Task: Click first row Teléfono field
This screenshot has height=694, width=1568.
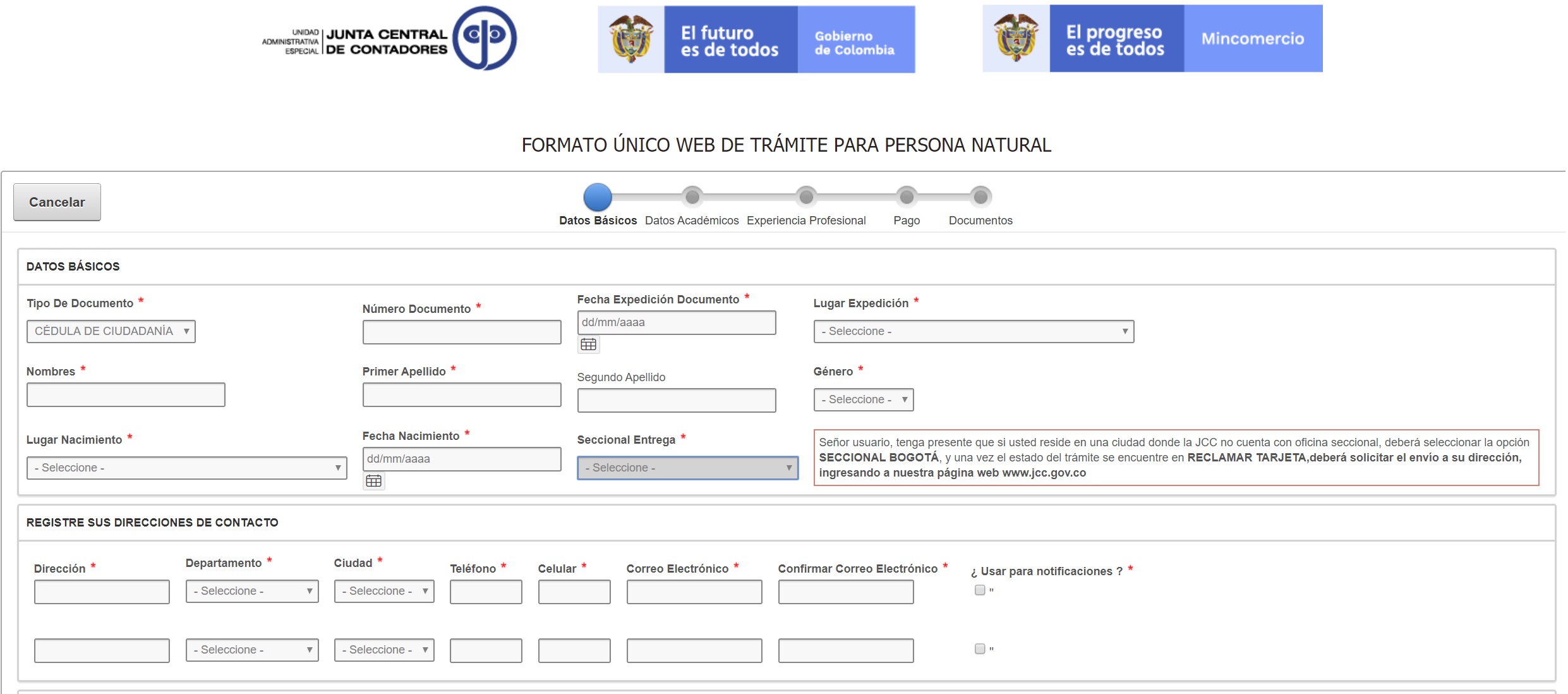Action: tap(486, 592)
